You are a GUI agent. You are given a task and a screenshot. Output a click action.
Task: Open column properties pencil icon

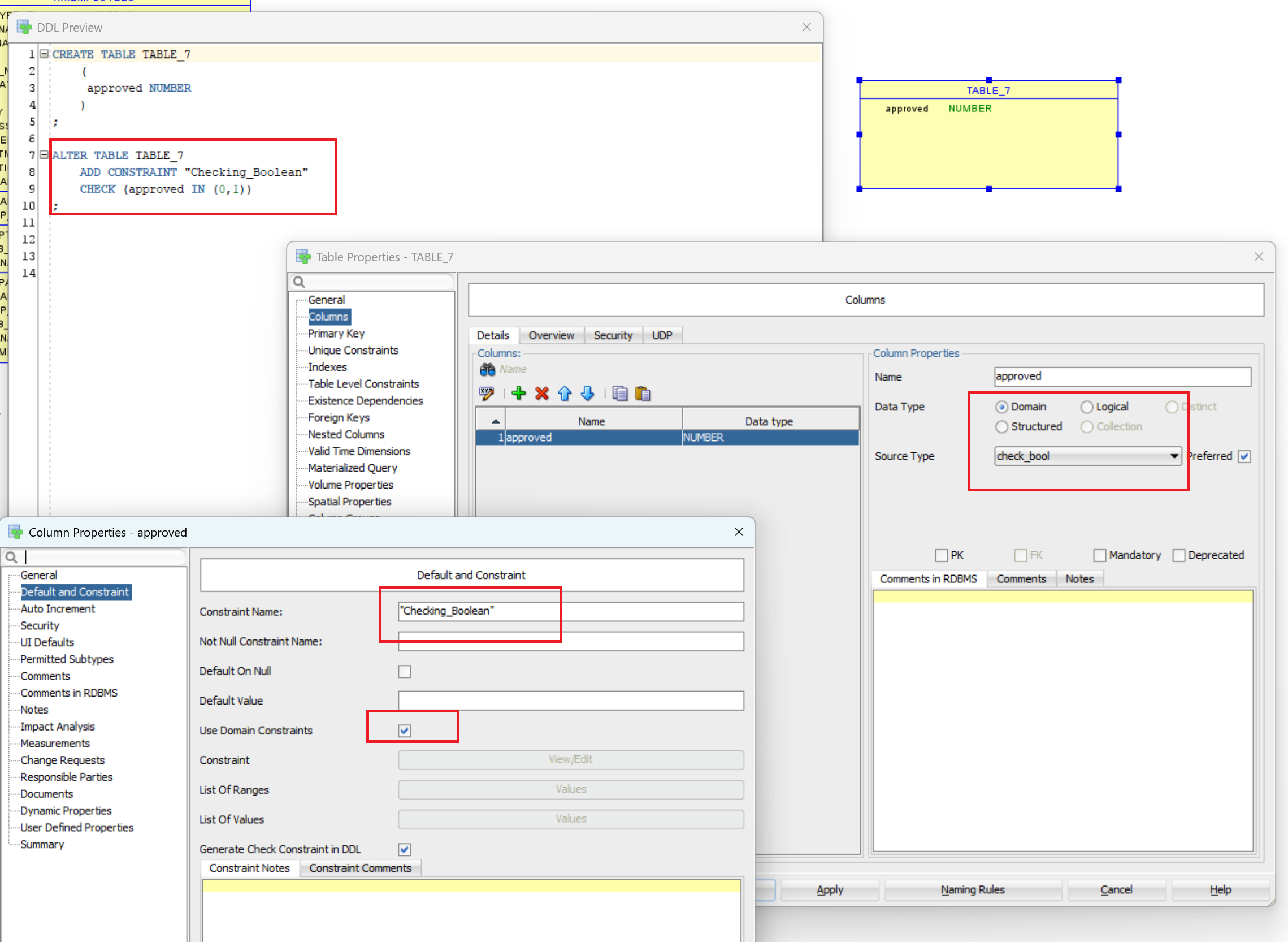click(486, 394)
